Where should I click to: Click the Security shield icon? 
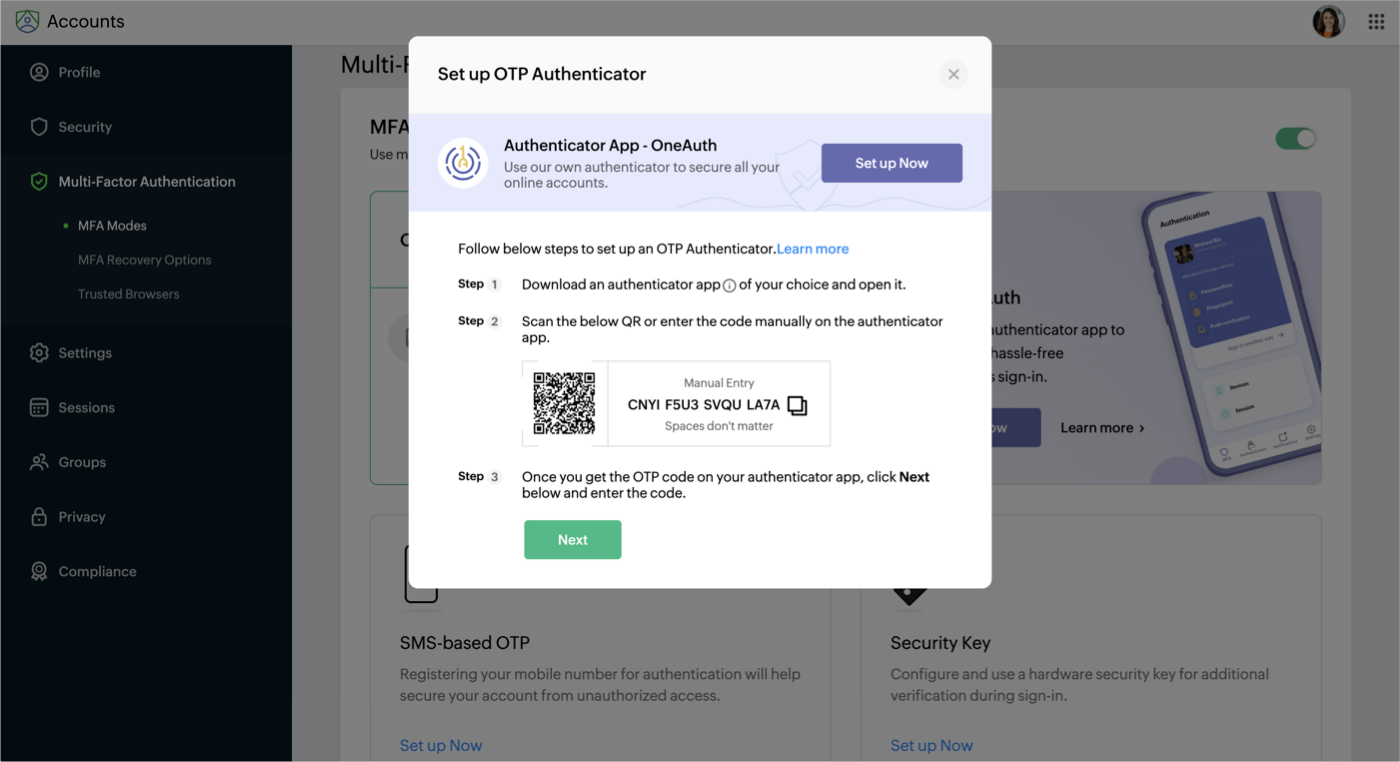pos(39,127)
